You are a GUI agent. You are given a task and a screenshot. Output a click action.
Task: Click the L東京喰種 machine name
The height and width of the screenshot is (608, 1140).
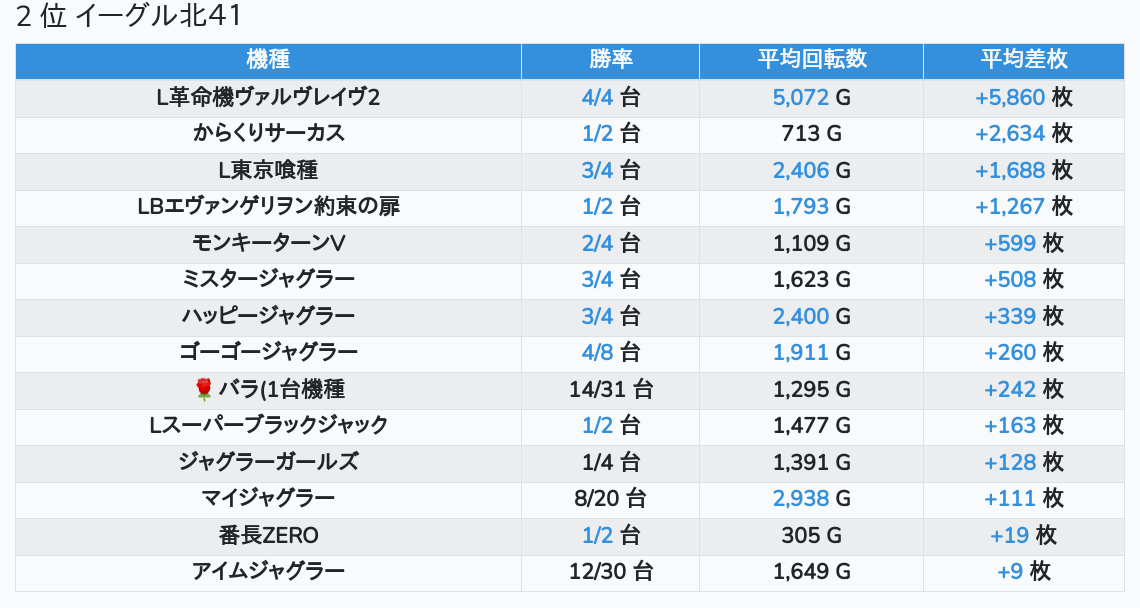click(x=268, y=170)
